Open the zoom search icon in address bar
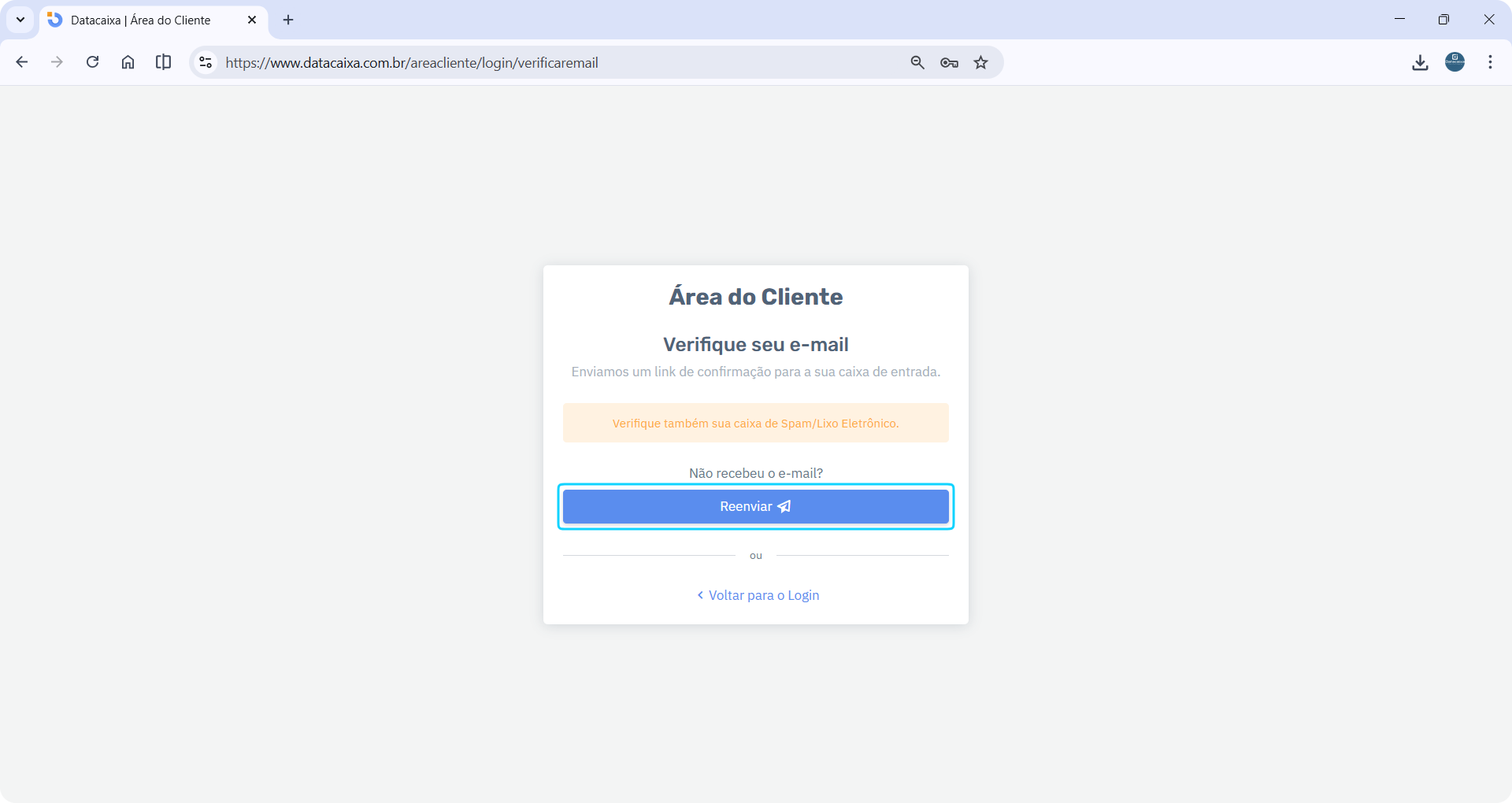Screen dimensions: 1512x803 [917, 62]
